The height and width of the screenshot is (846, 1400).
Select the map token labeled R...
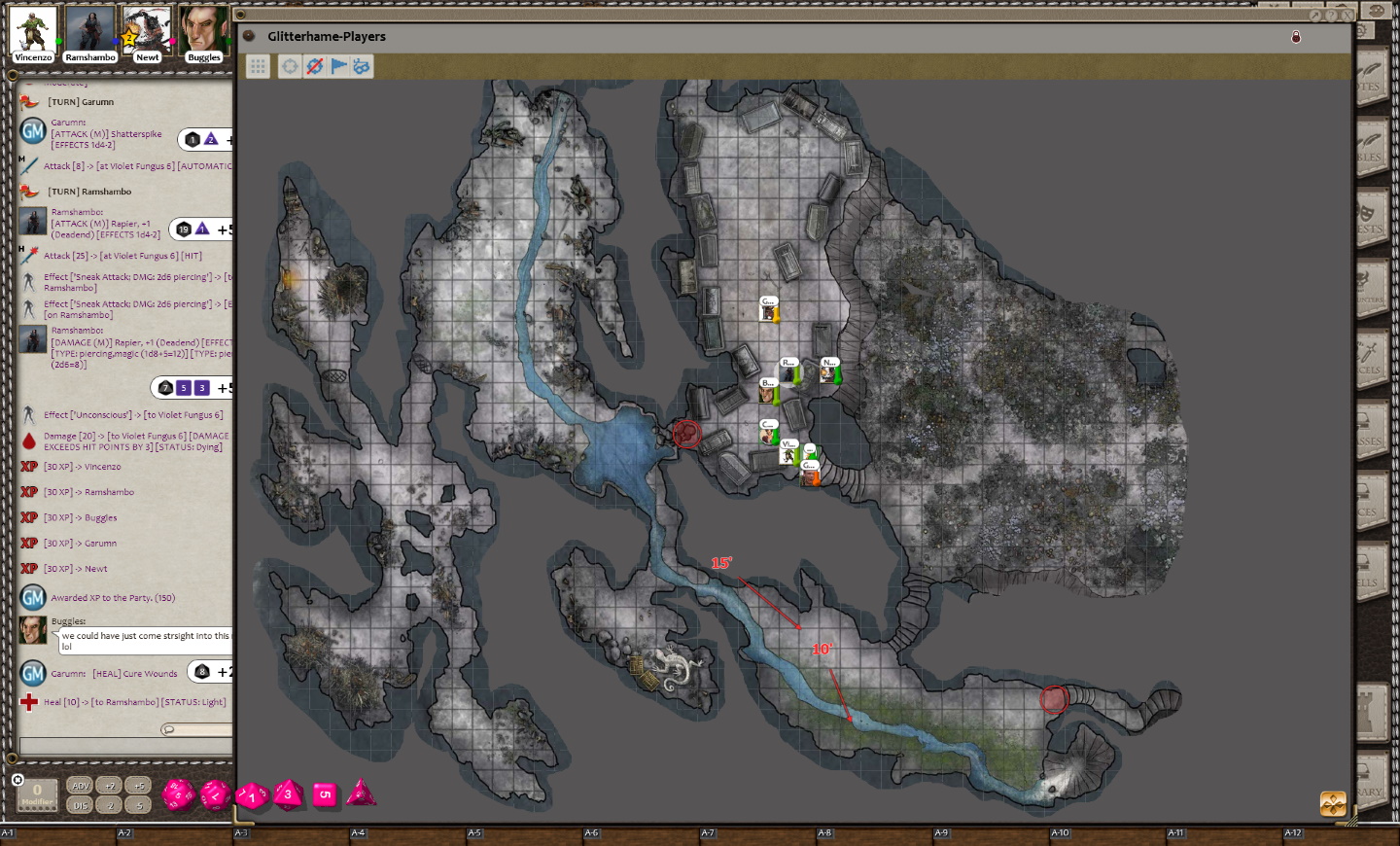point(789,372)
